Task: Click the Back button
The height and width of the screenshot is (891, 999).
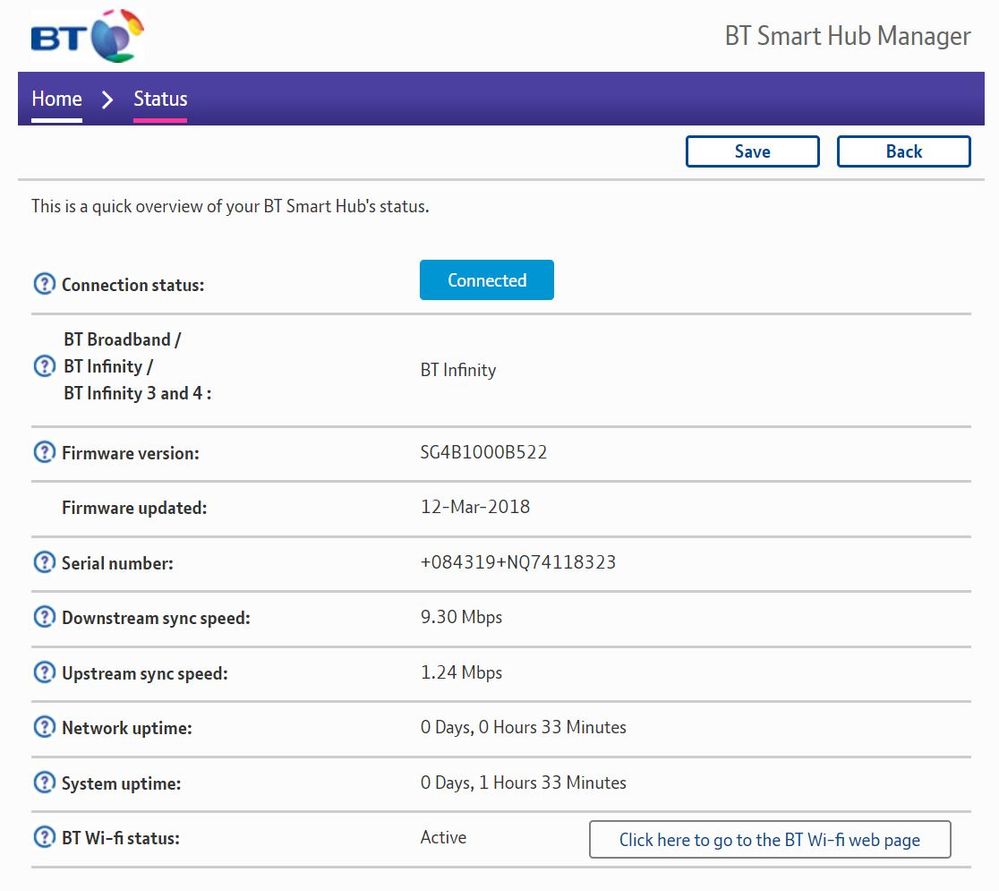Action: point(903,151)
